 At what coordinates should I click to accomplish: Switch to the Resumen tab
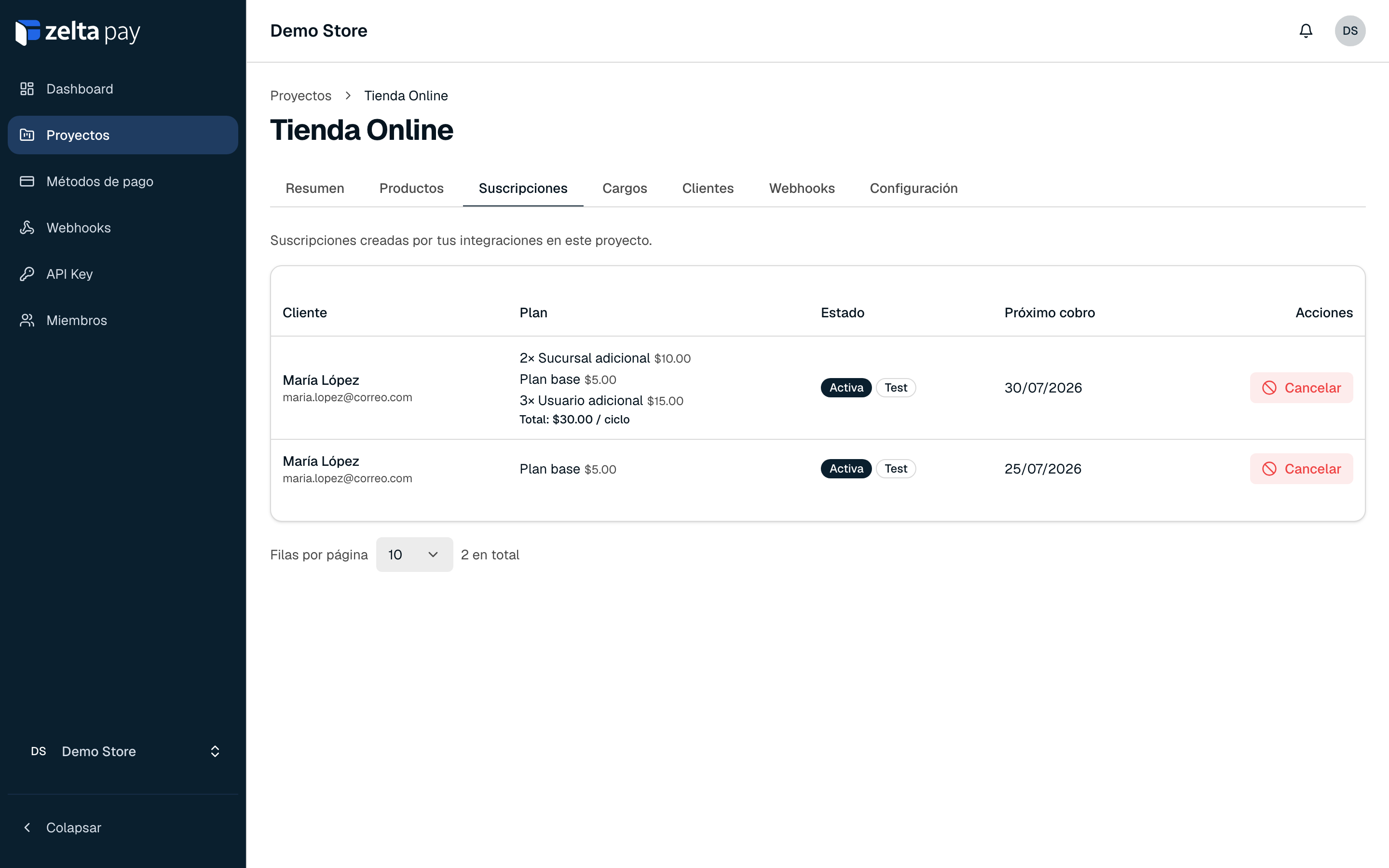click(314, 188)
